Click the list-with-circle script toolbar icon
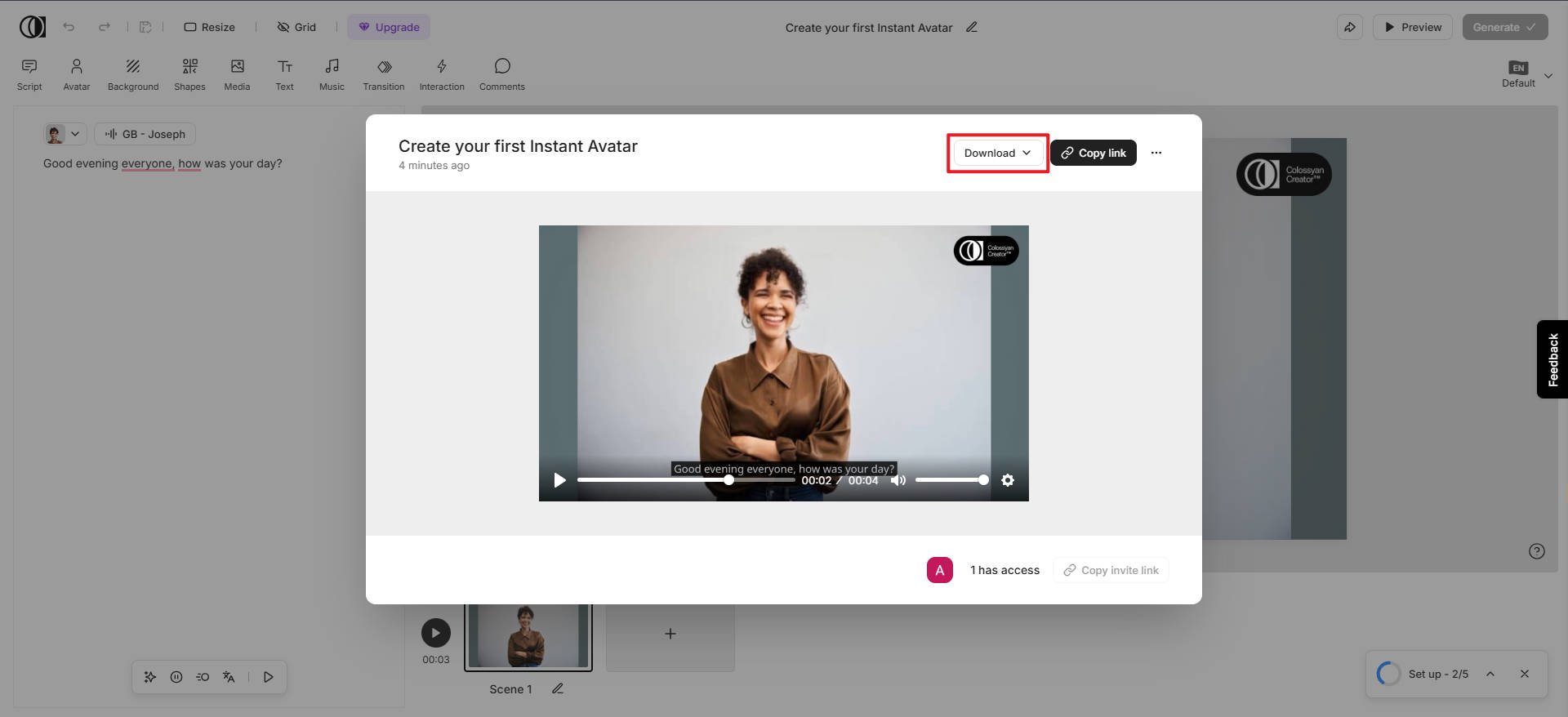This screenshot has width=1568, height=717. pyautogui.click(x=203, y=677)
